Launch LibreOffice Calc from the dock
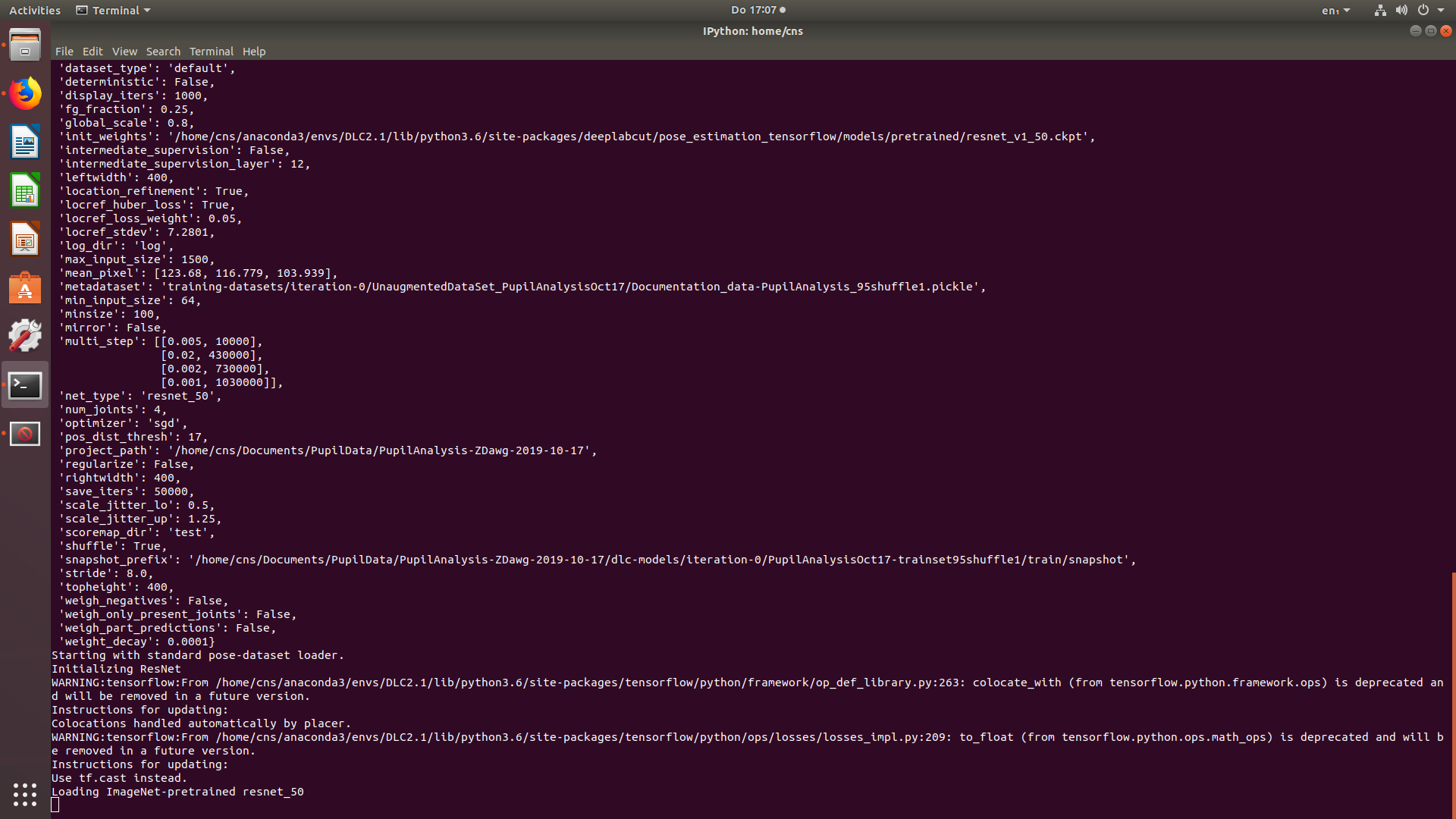The image size is (1456, 819). coord(25,190)
